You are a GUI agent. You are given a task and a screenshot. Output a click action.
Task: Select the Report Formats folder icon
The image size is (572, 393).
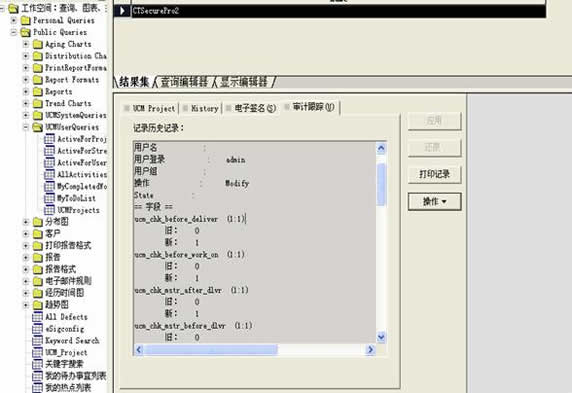38,80
